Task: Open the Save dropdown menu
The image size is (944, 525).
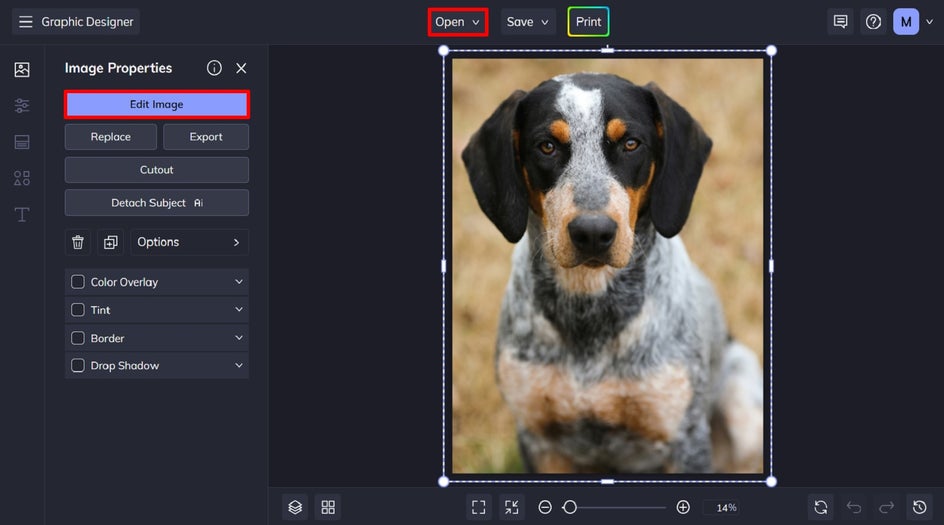Action: point(528,22)
